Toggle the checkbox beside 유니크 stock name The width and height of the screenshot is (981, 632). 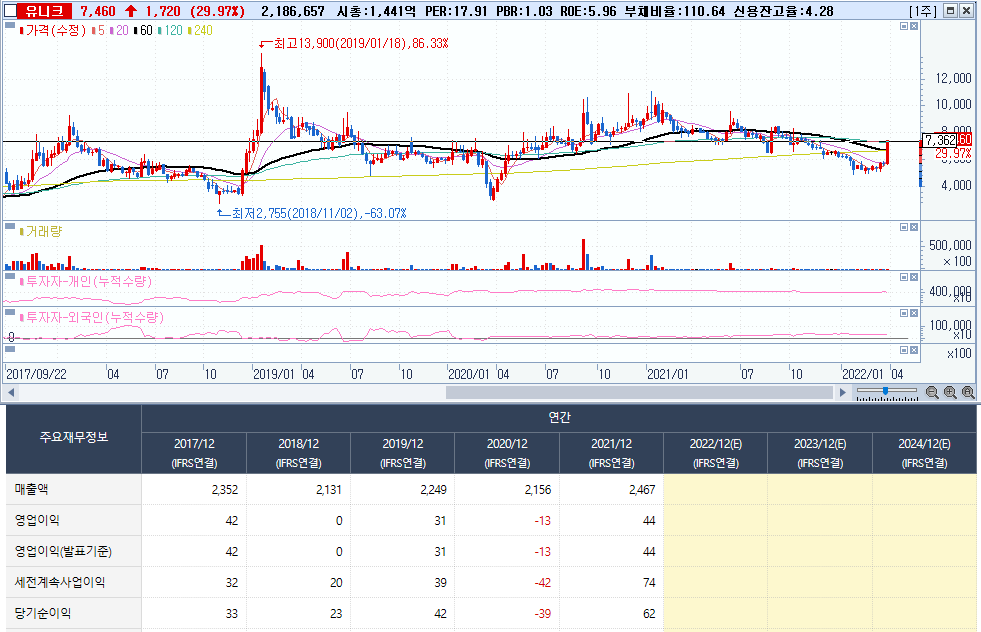(x=10, y=11)
